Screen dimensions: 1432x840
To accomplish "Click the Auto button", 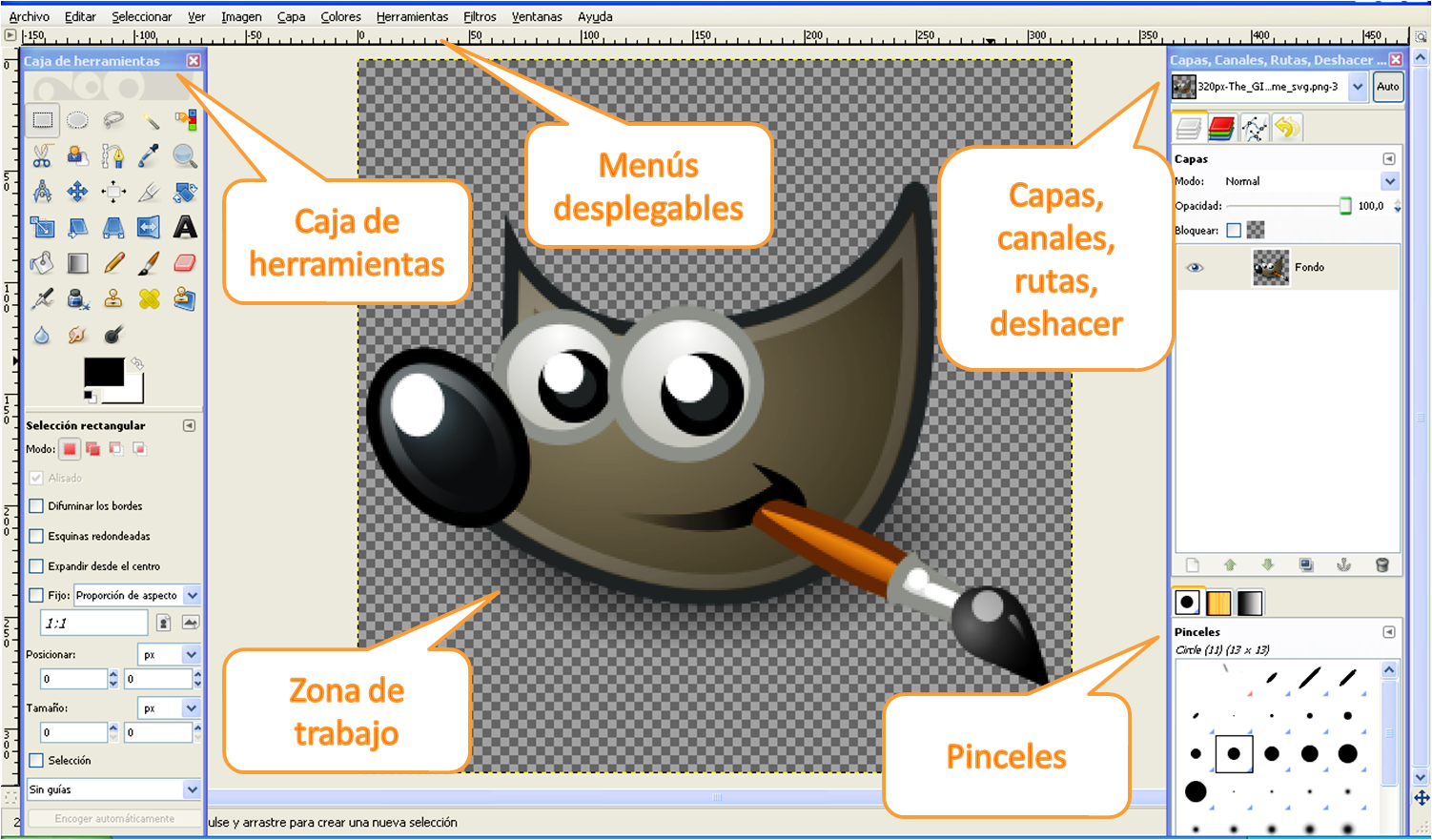I will point(1388,87).
